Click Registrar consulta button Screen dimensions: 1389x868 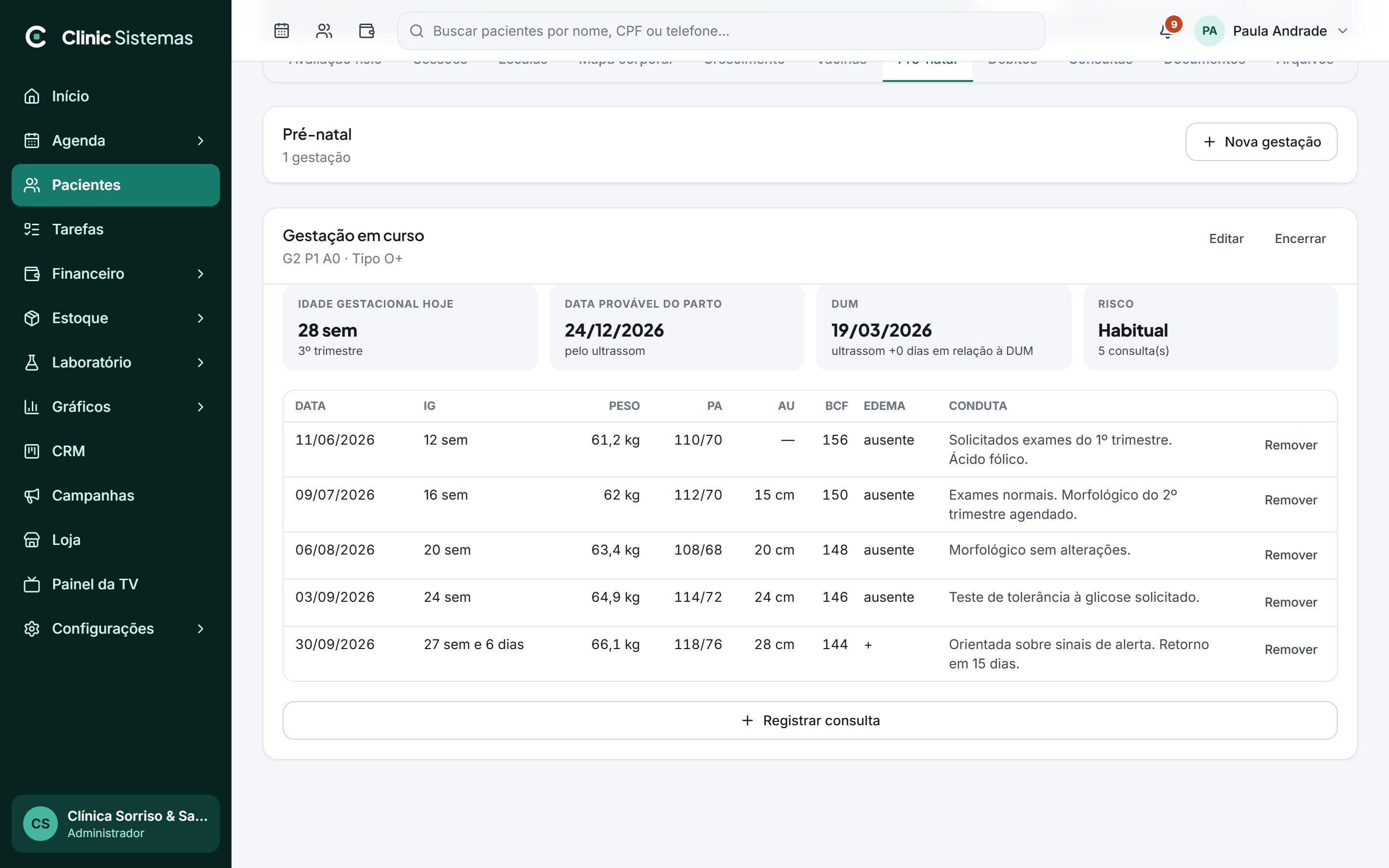click(810, 720)
